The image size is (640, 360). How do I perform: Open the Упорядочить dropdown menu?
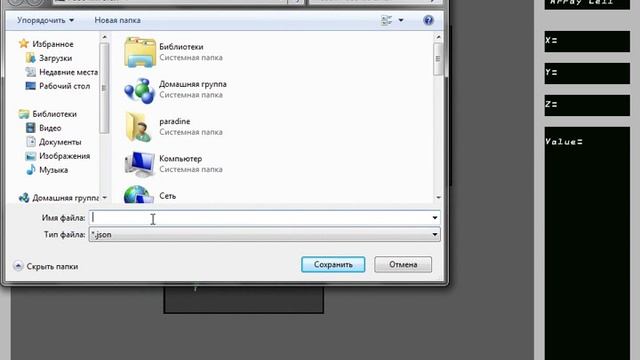[x=45, y=20]
